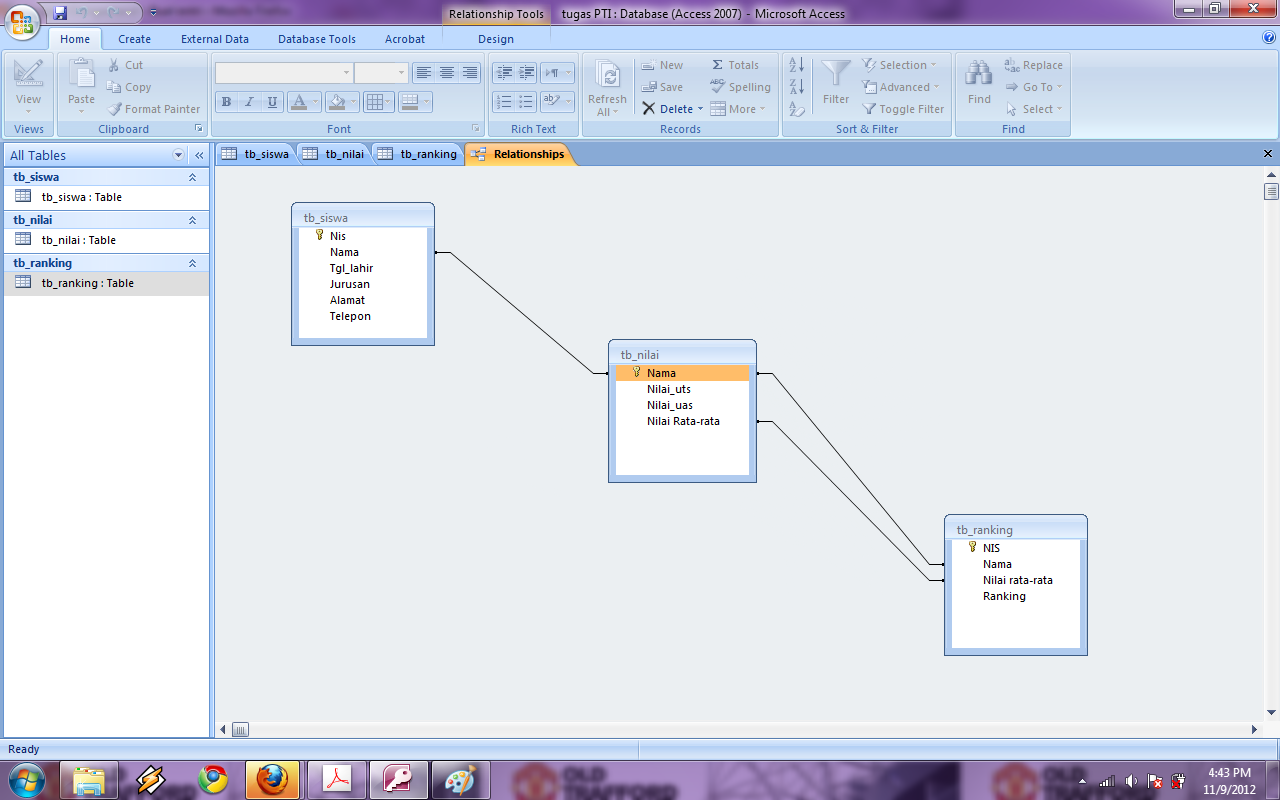1280x800 pixels.
Task: Click the New record button
Action: 664,64
